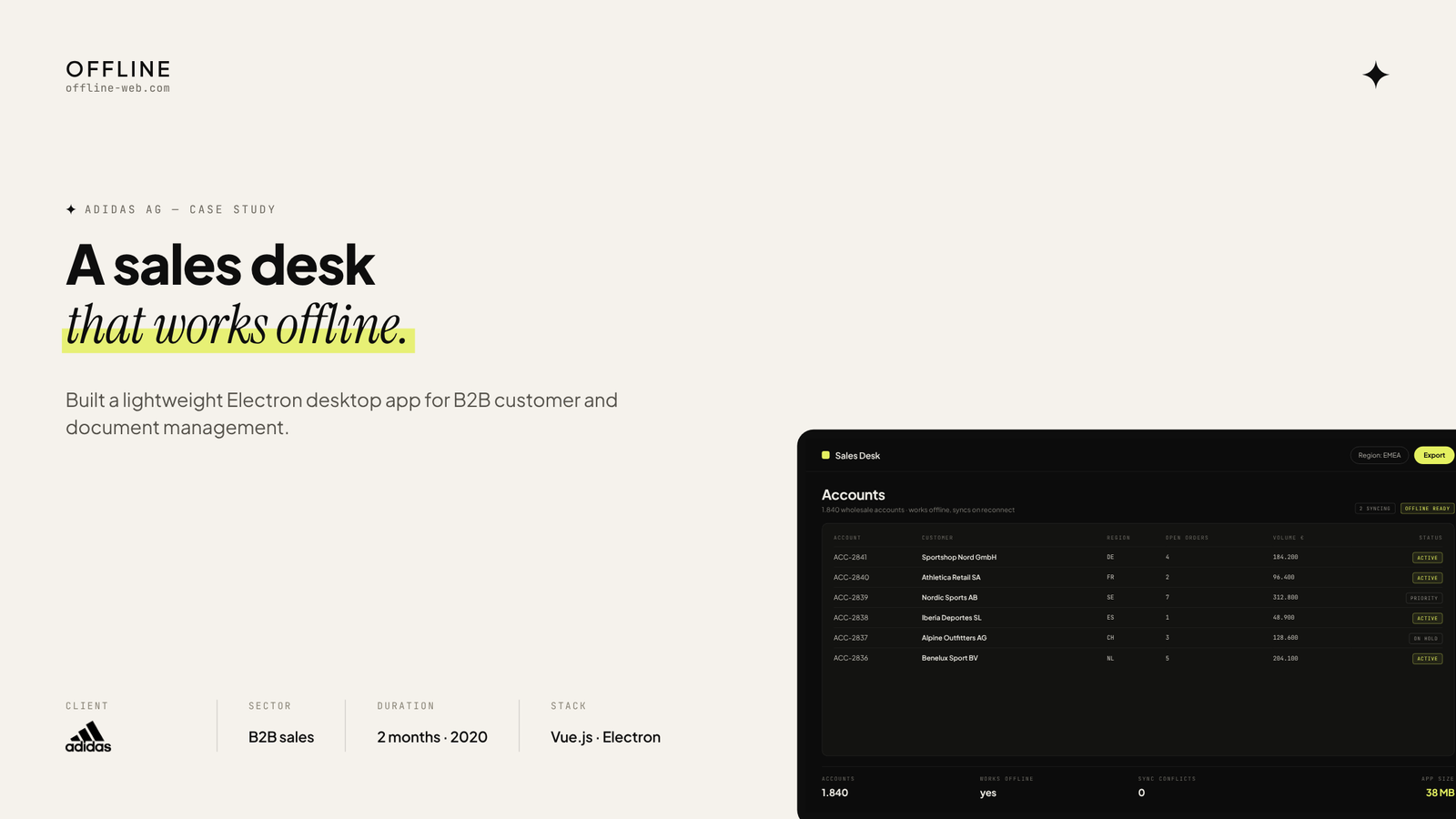The height and width of the screenshot is (819, 1456).
Task: Click the volume value 128.600
Action: [x=1285, y=638]
